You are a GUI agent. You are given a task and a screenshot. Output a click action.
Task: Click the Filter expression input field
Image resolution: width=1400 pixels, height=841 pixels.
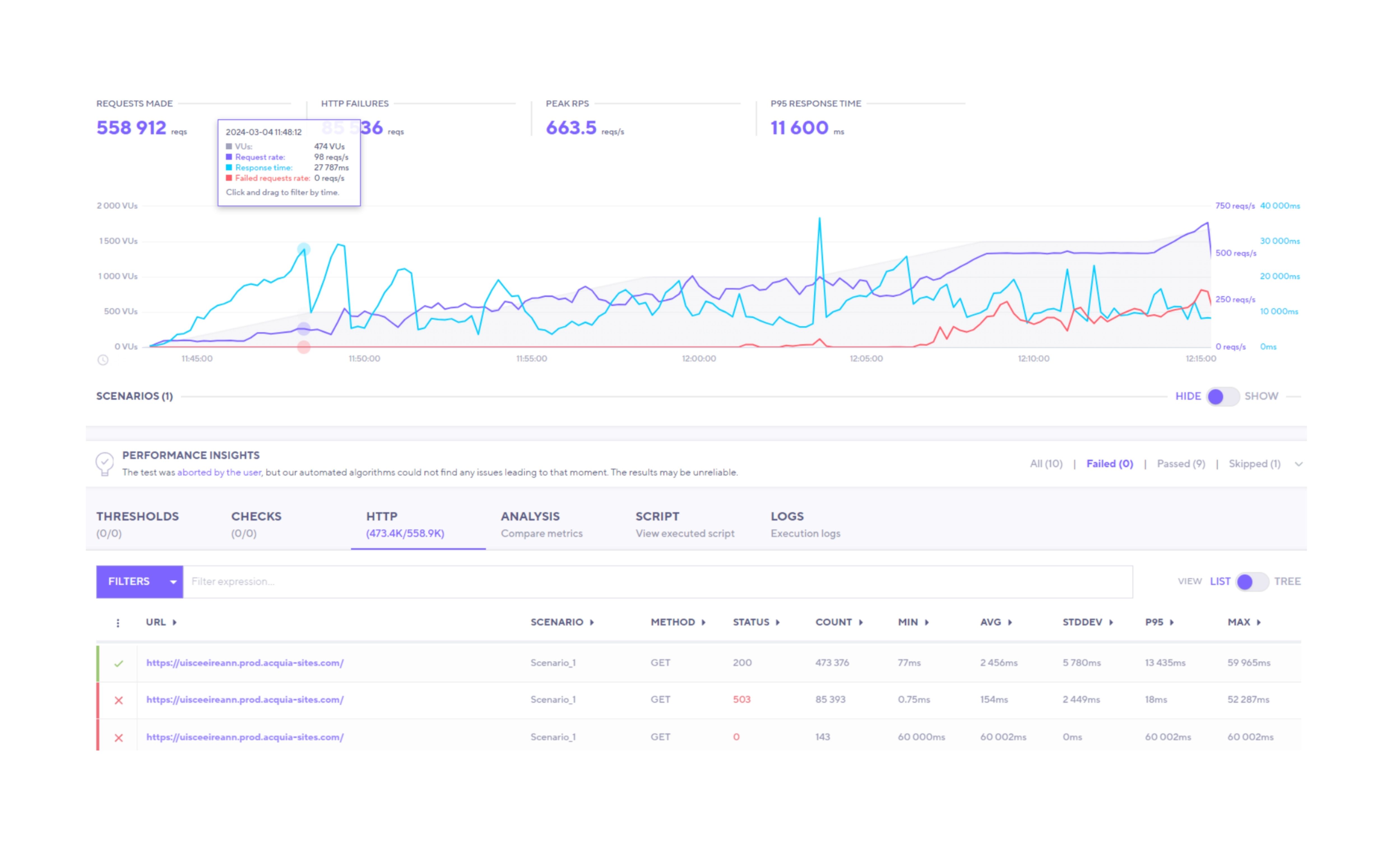[657, 581]
